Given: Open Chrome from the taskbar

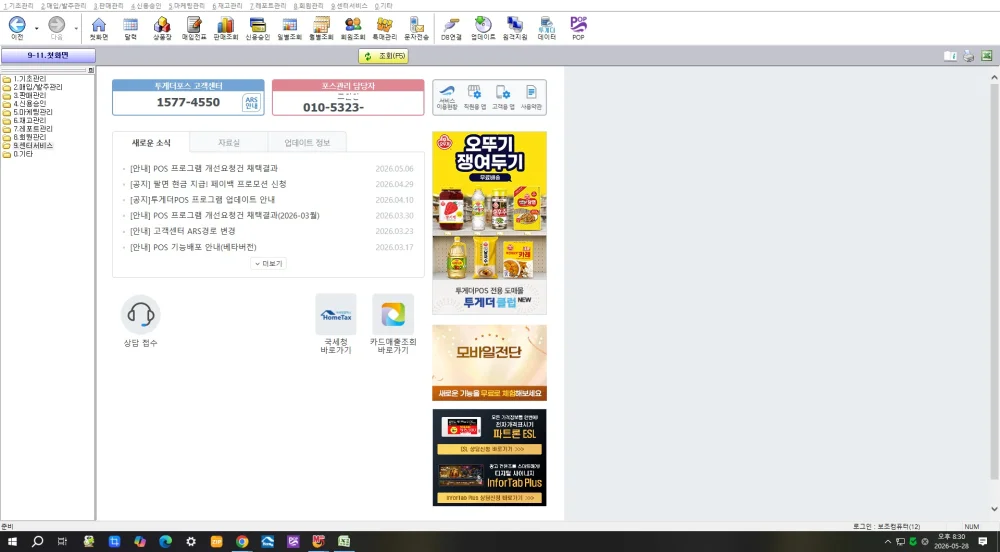Looking at the screenshot, I should (x=242, y=542).
